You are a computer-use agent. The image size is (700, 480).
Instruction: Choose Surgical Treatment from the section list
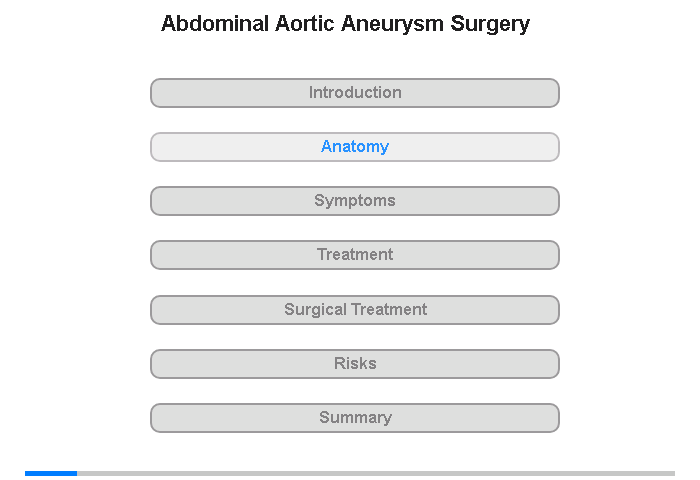click(355, 310)
